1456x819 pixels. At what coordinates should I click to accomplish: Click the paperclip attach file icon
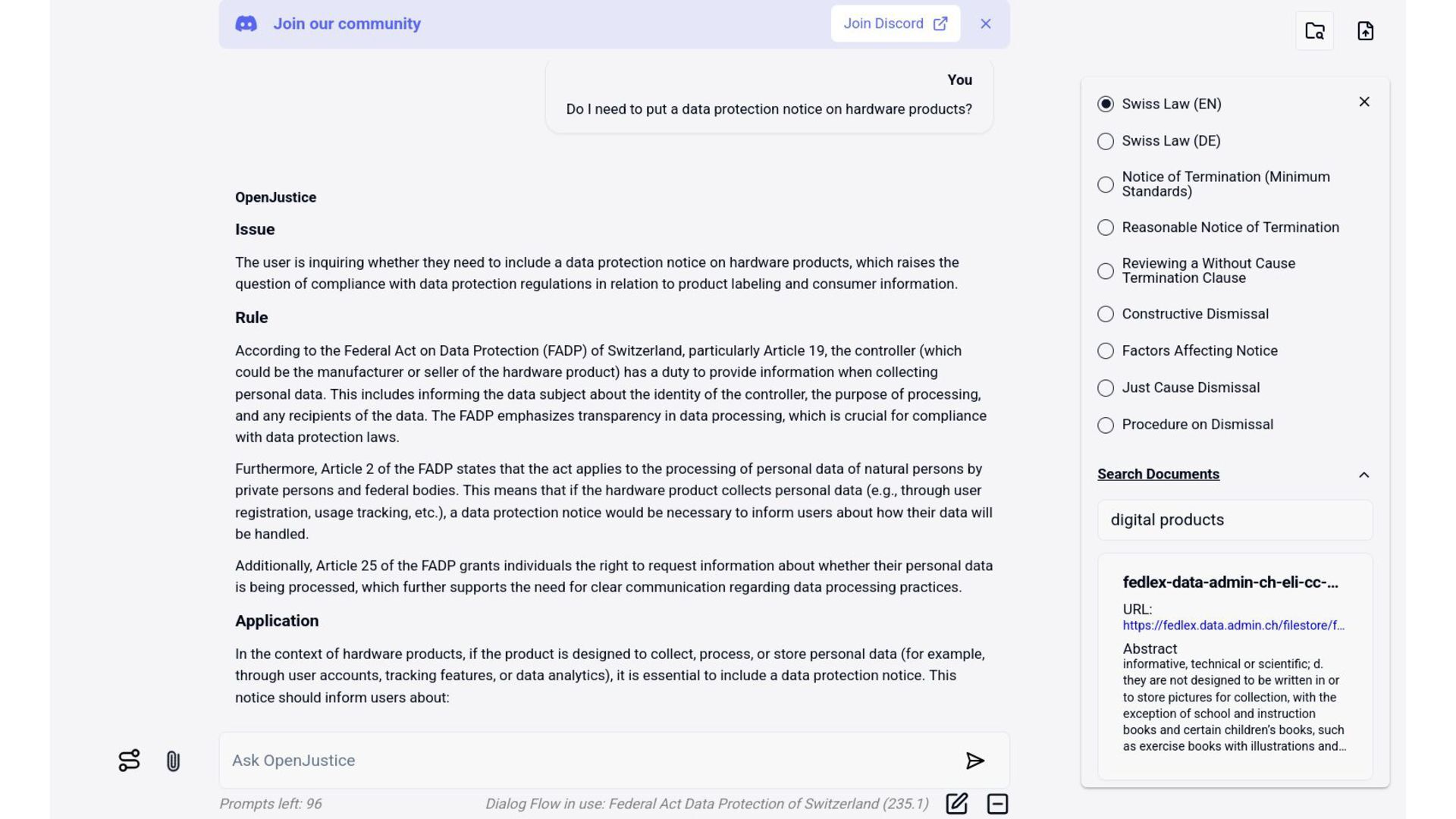(173, 761)
